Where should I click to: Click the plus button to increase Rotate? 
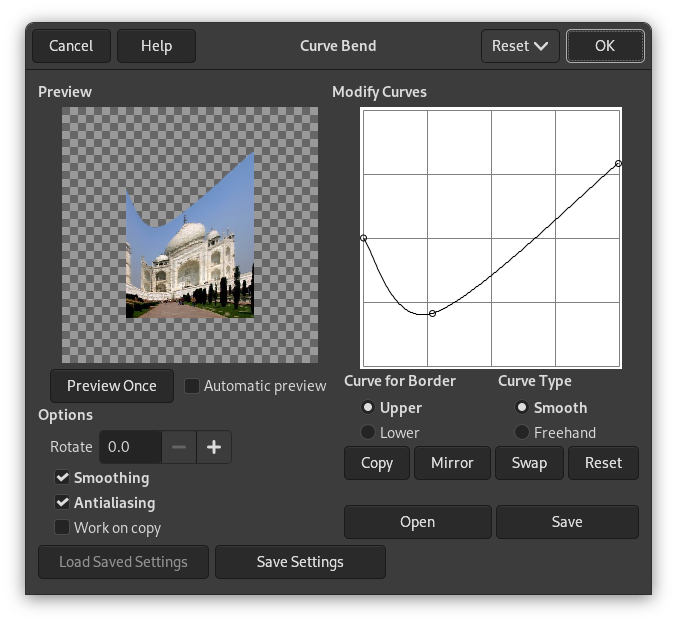214,447
